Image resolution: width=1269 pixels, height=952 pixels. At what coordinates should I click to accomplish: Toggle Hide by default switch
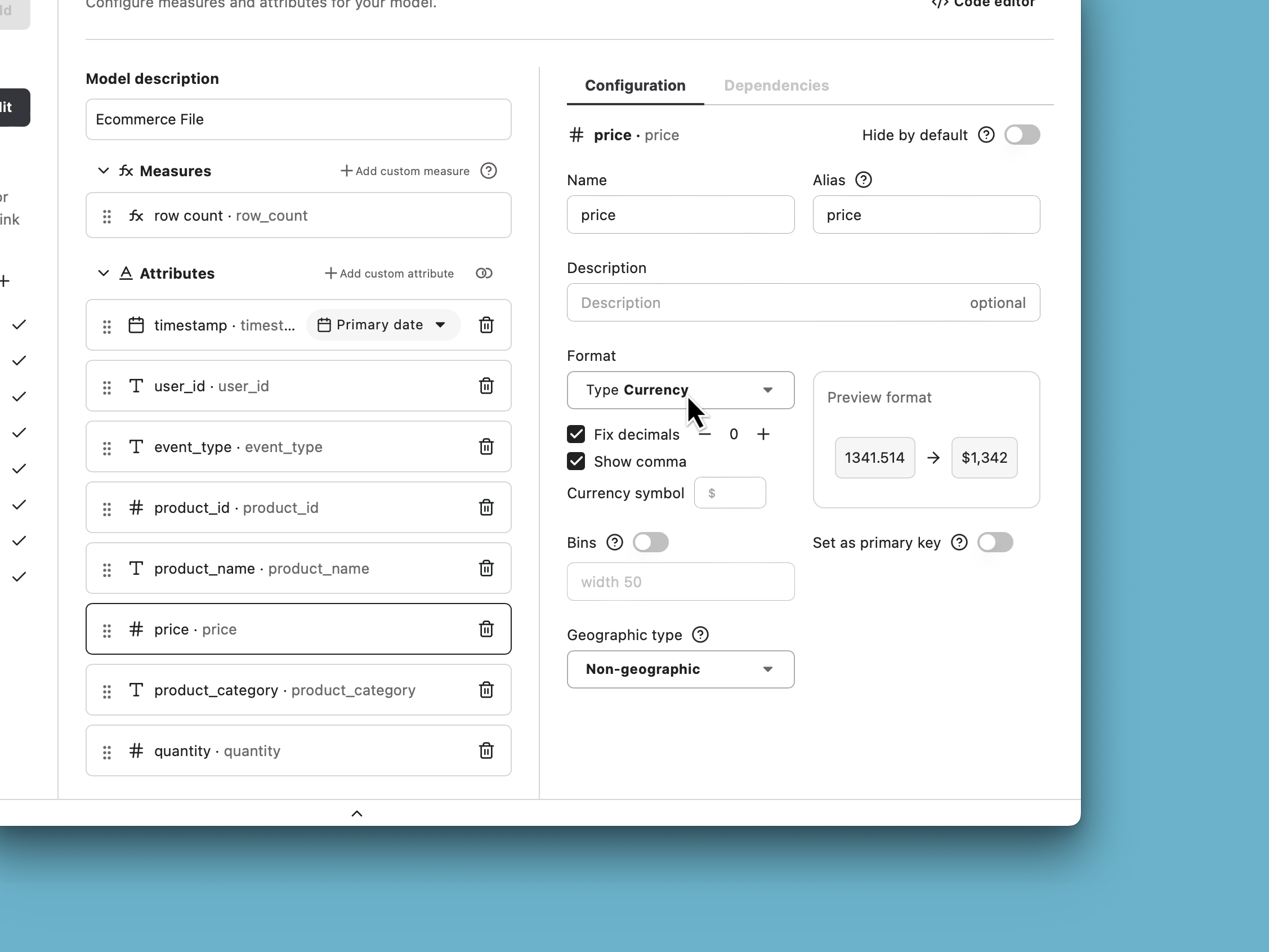(x=1022, y=135)
